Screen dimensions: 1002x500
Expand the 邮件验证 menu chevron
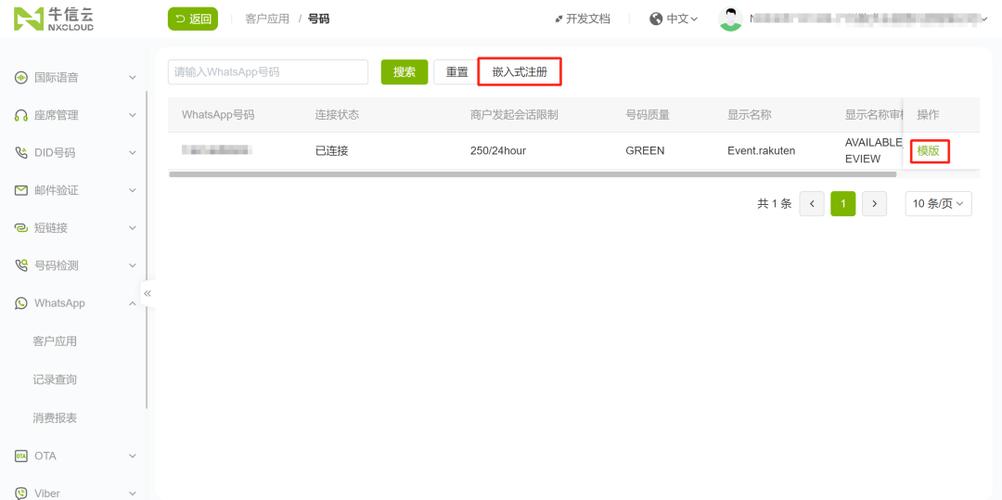tap(132, 190)
